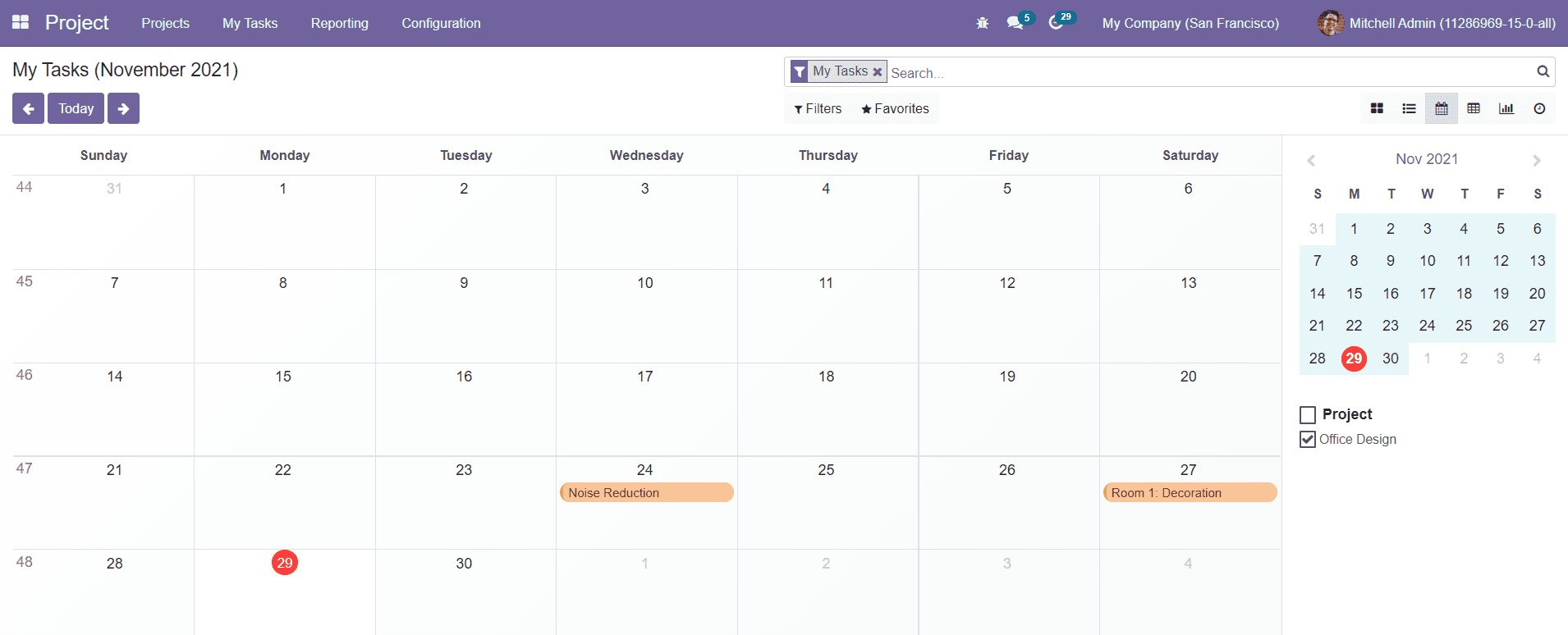Mini calendar next month chevron
1568x635 pixels.
tap(1537, 160)
